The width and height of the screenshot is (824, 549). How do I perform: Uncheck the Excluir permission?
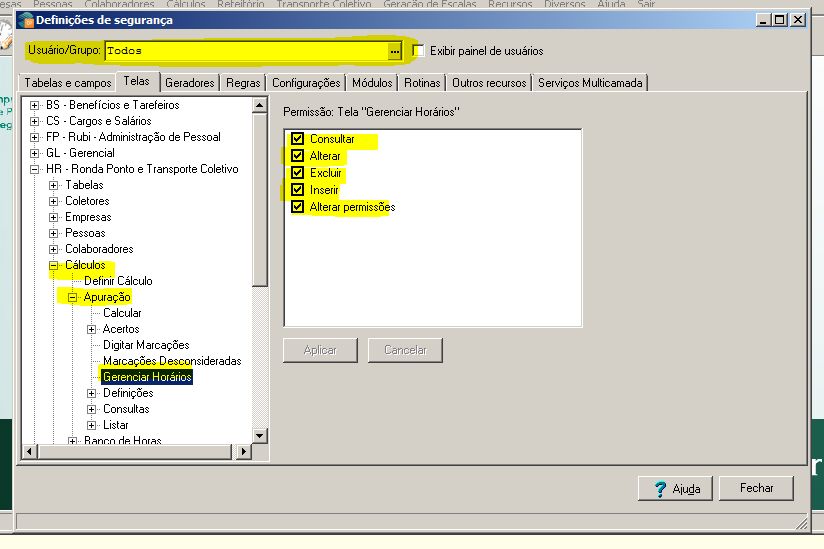pyautogui.click(x=297, y=173)
